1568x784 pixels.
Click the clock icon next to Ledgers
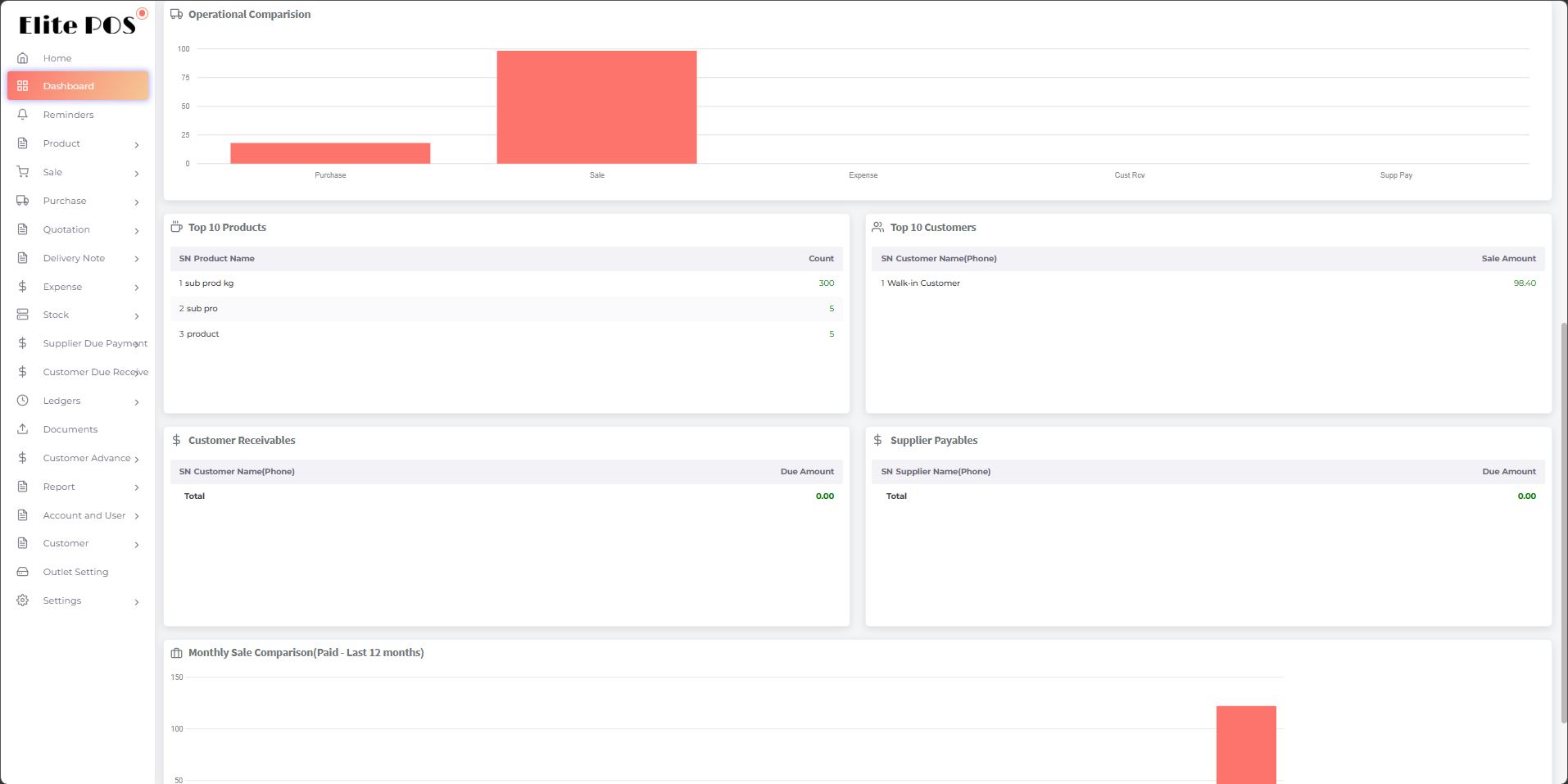coord(22,401)
